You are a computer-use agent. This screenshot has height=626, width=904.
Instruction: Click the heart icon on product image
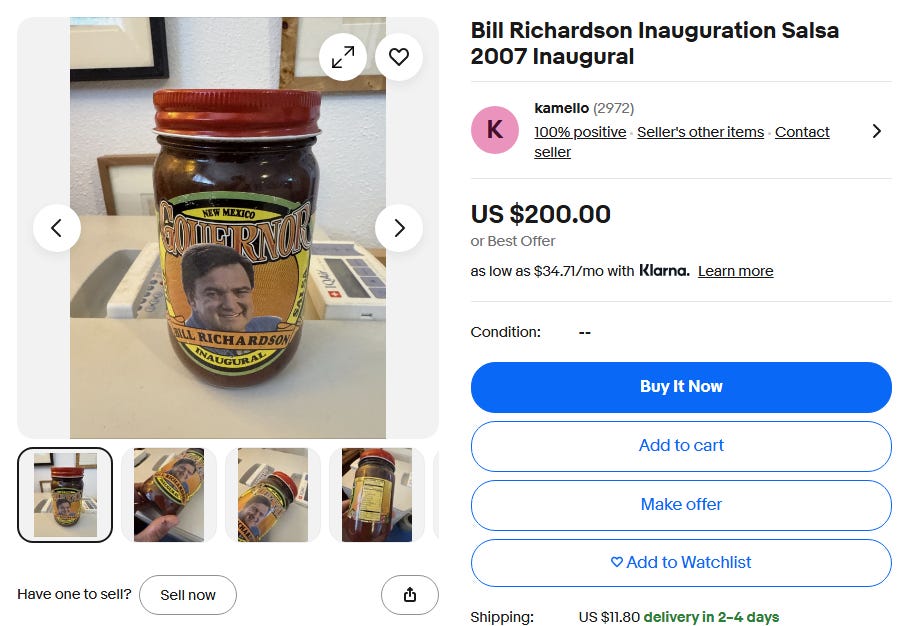click(x=398, y=56)
